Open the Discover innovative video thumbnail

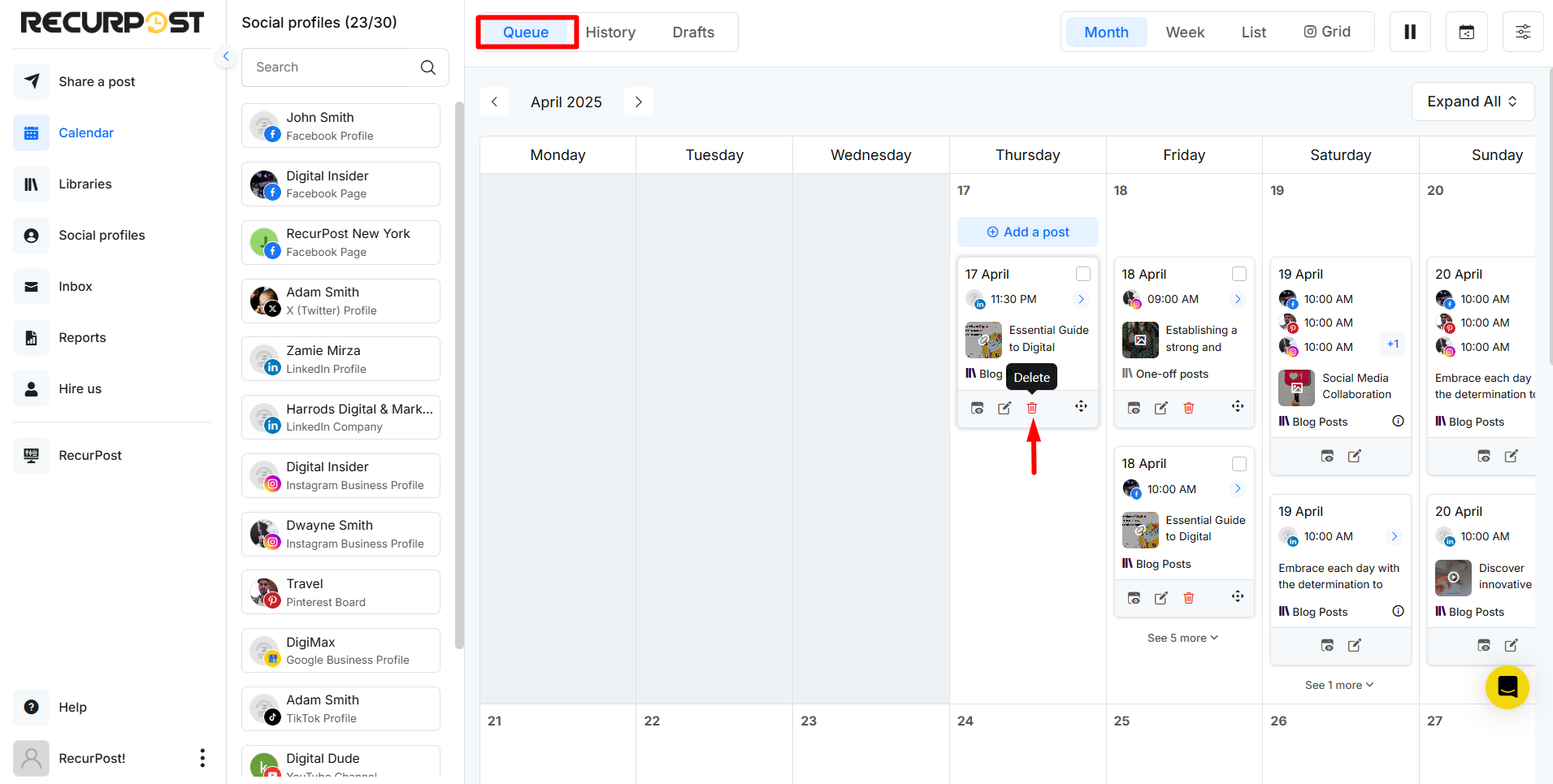[1453, 578]
